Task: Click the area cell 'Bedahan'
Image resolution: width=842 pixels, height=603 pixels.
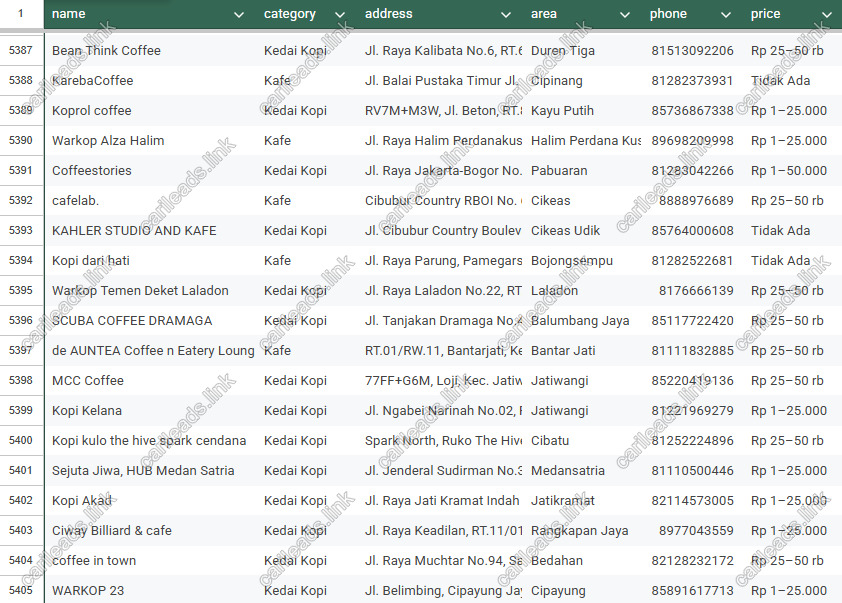Action: pos(584,561)
